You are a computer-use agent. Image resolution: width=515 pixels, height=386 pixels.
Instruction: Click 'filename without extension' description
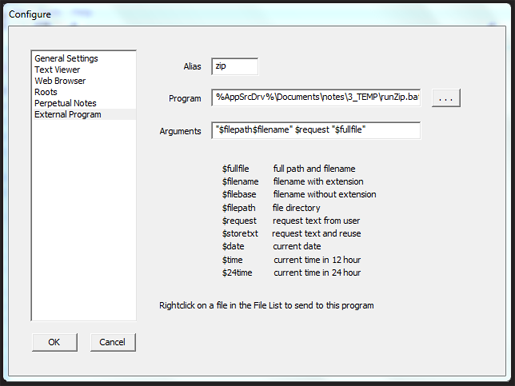click(x=325, y=194)
